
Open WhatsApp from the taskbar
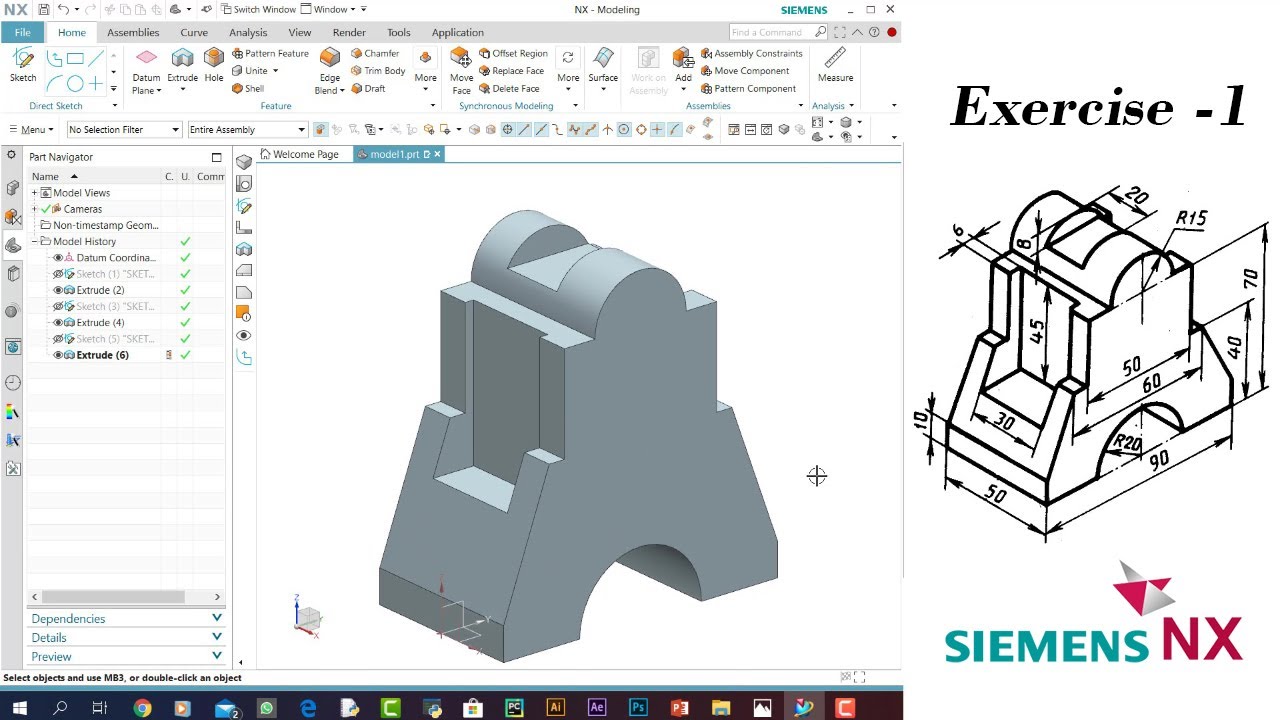tap(266, 708)
